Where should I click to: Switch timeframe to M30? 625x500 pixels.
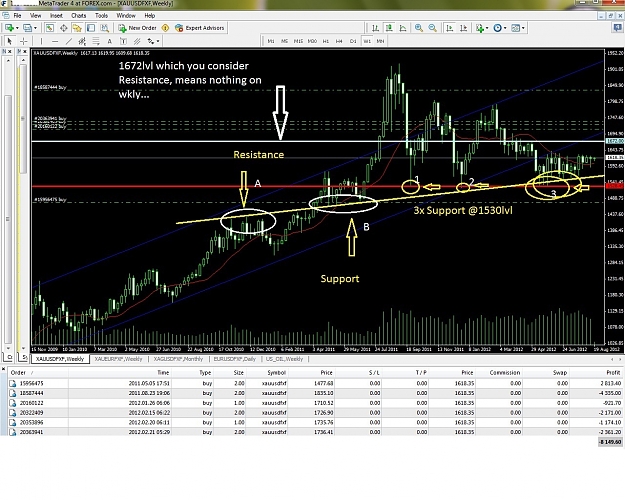pyautogui.click(x=312, y=41)
